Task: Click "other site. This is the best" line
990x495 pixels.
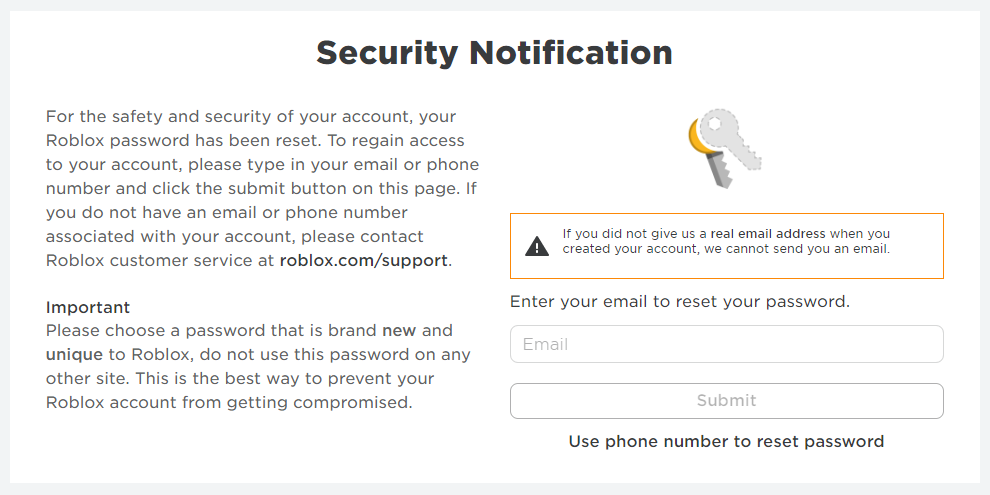Action: (240, 378)
